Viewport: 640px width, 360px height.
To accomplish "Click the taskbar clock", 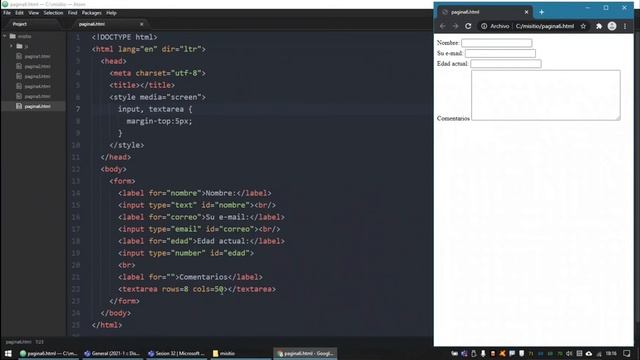I will click(x=611, y=353).
